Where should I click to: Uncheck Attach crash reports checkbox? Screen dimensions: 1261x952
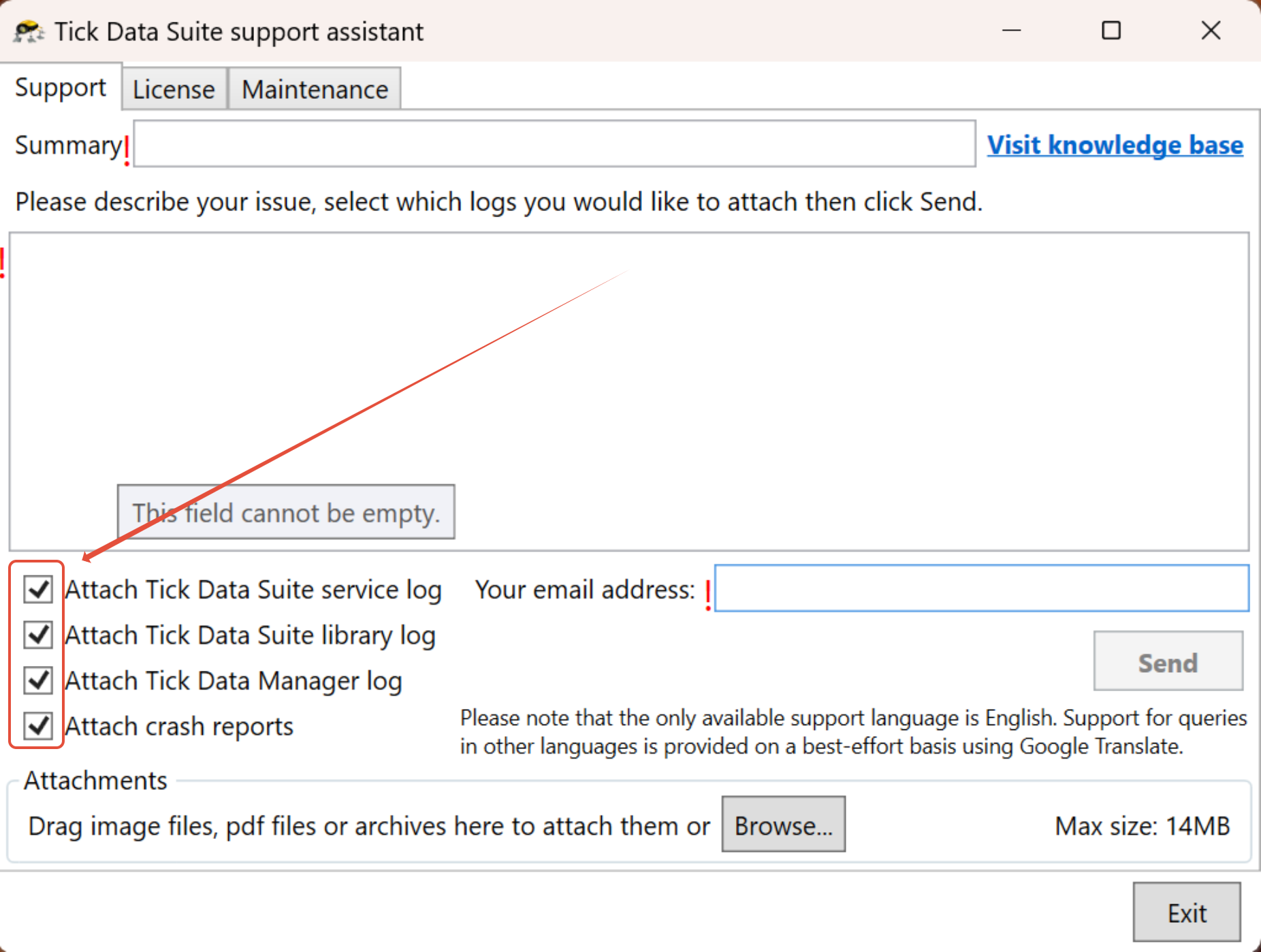point(38,726)
